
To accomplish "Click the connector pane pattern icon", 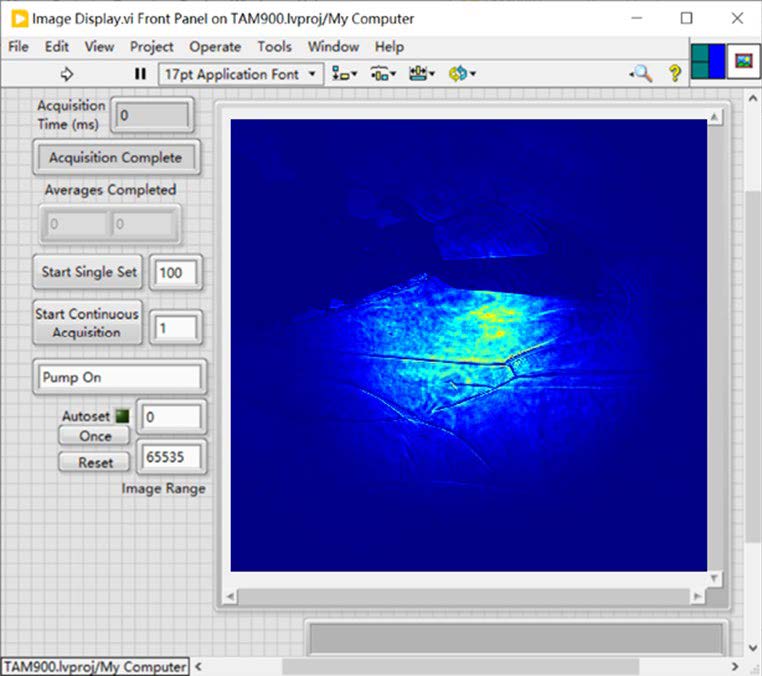I will pyautogui.click(x=708, y=61).
